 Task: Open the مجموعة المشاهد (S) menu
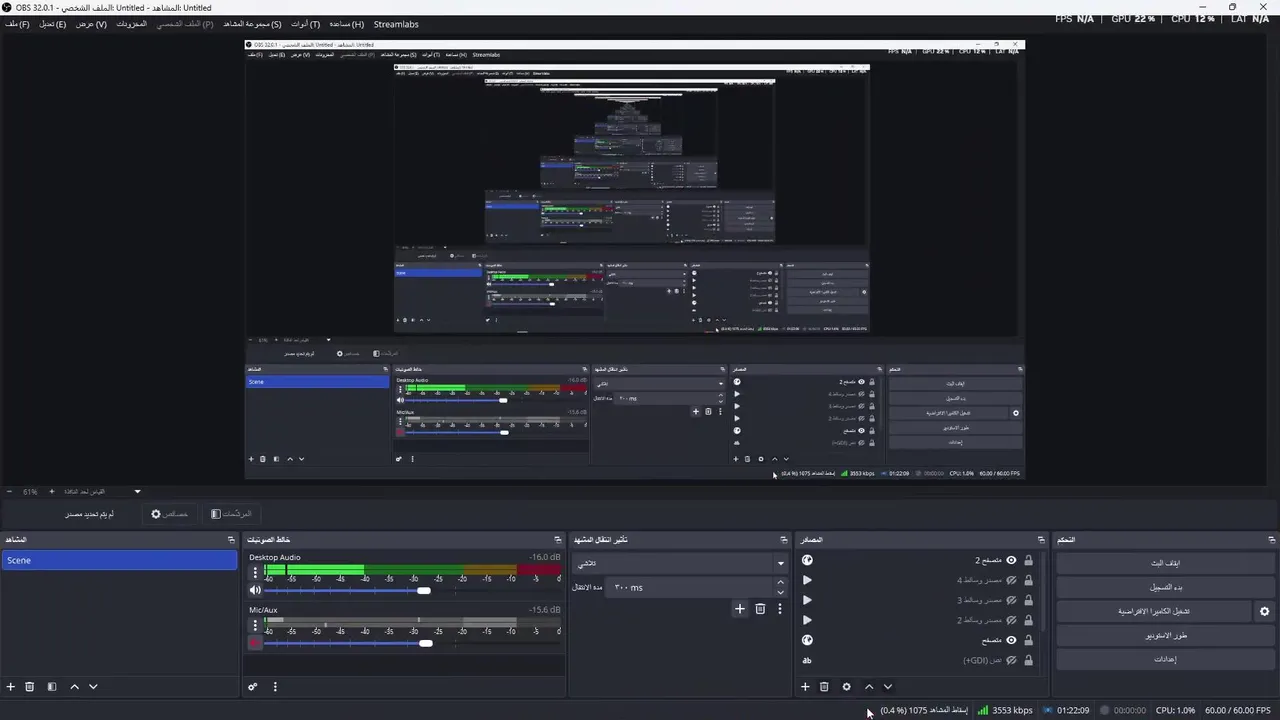click(252, 24)
